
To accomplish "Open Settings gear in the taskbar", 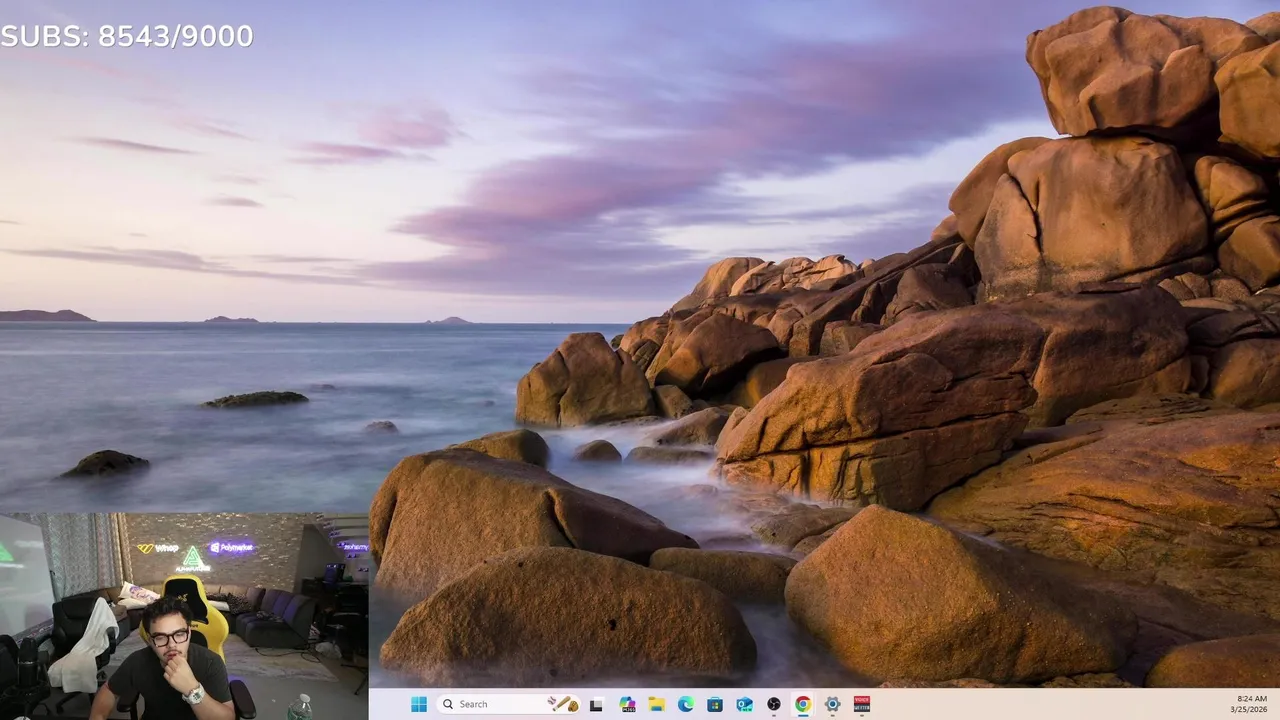I will [832, 704].
